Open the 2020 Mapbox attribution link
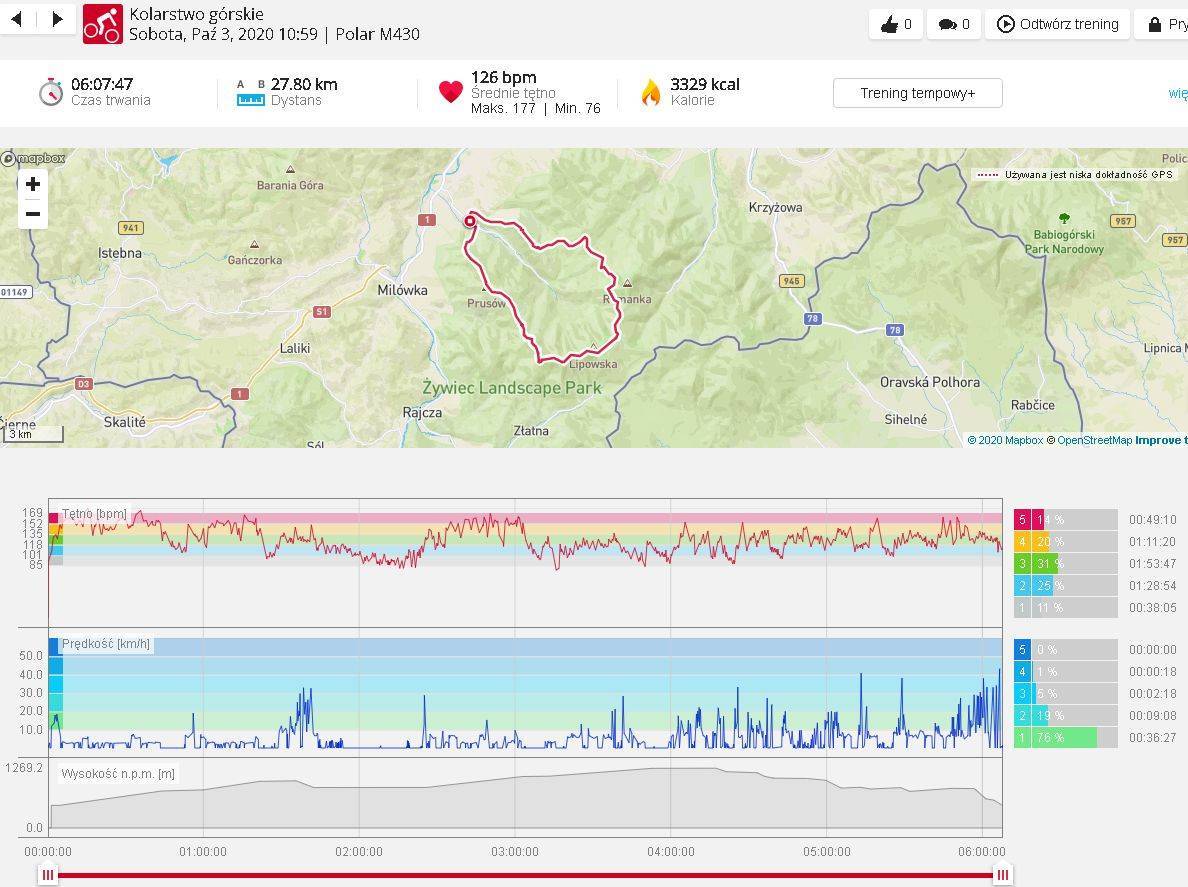Viewport: 1188px width, 887px height. 1005,440
